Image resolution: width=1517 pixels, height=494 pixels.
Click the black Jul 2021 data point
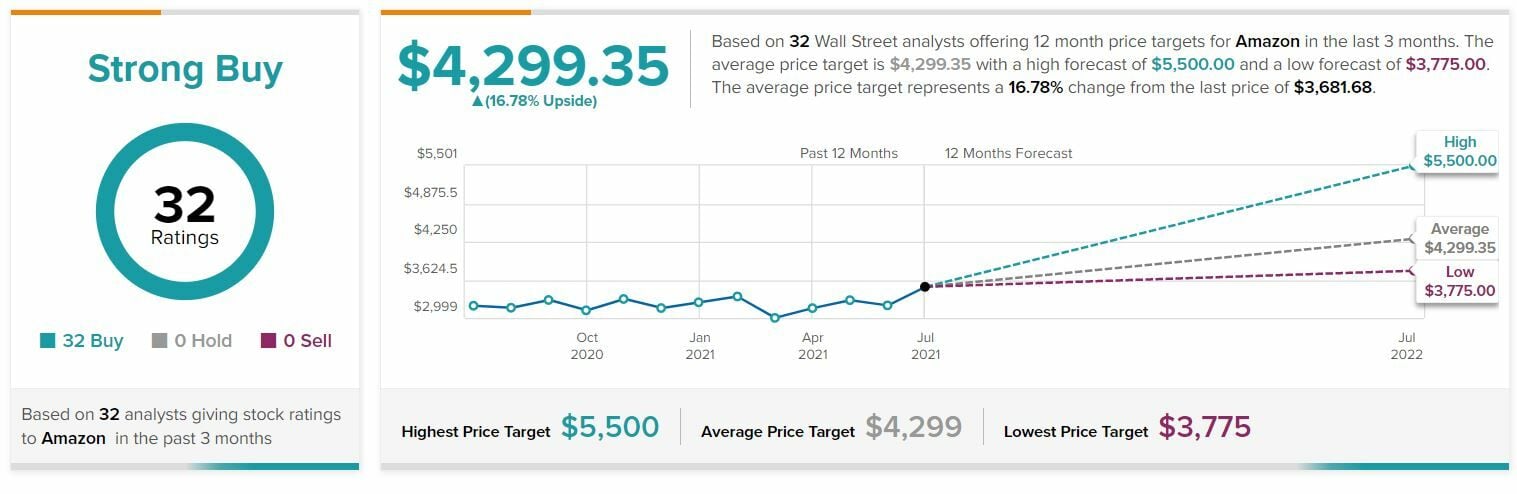(925, 286)
